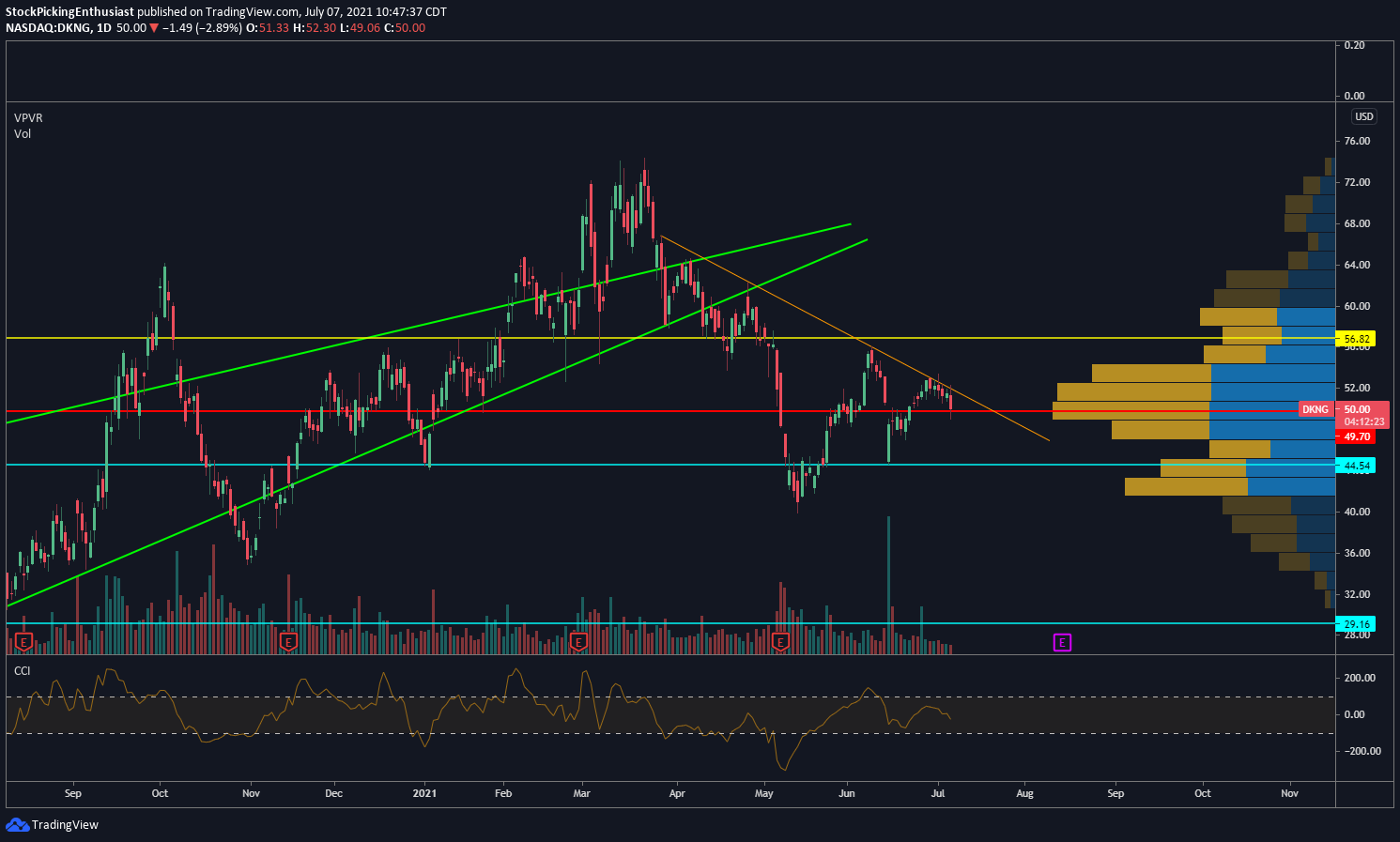Click the 36.00 price axis label
The width and height of the screenshot is (1400, 842).
(1357, 553)
